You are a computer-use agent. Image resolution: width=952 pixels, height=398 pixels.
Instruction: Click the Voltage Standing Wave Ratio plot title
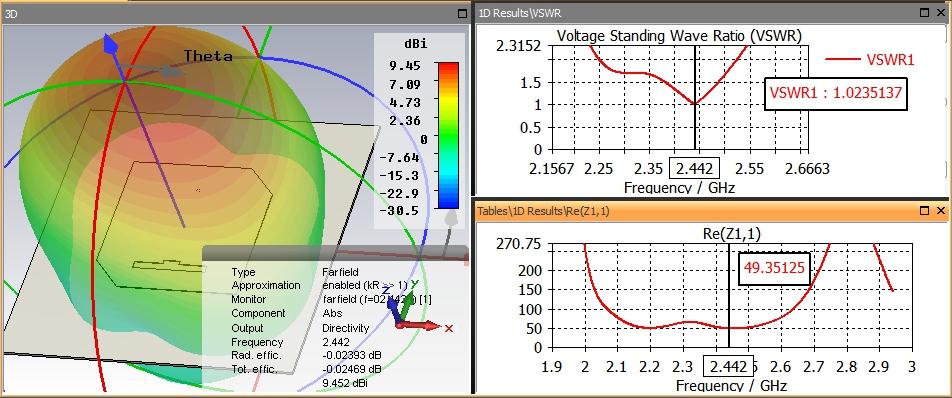[x=679, y=36]
